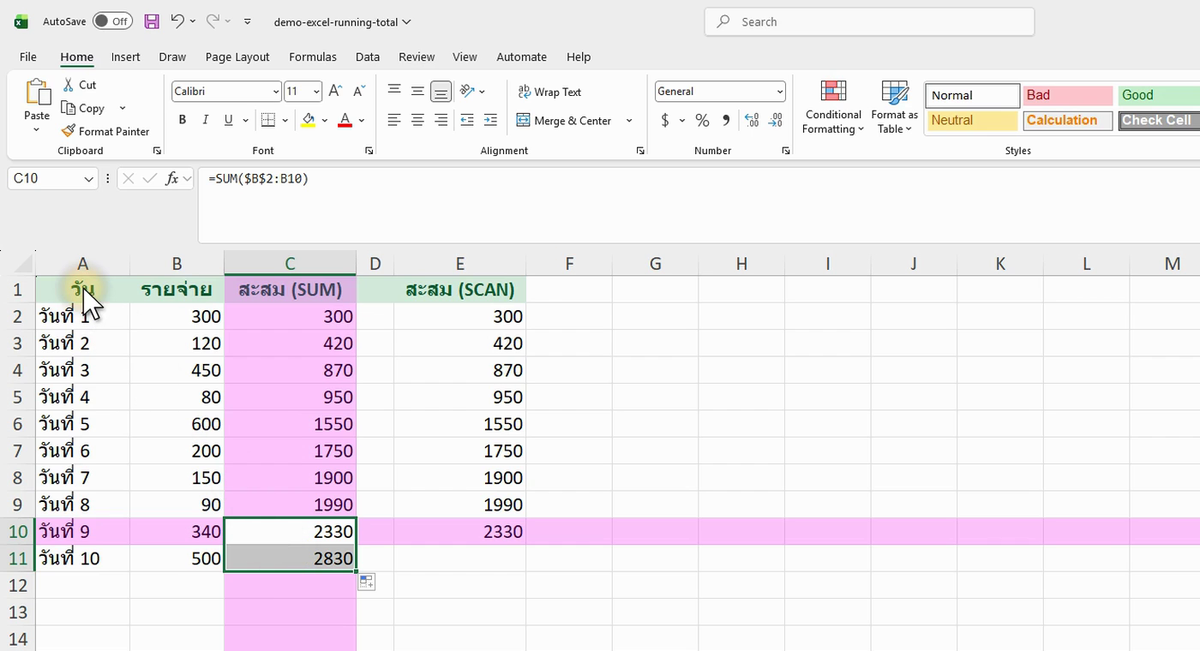Toggle Wrap Text
The image size is (1200, 651).
pos(549,91)
